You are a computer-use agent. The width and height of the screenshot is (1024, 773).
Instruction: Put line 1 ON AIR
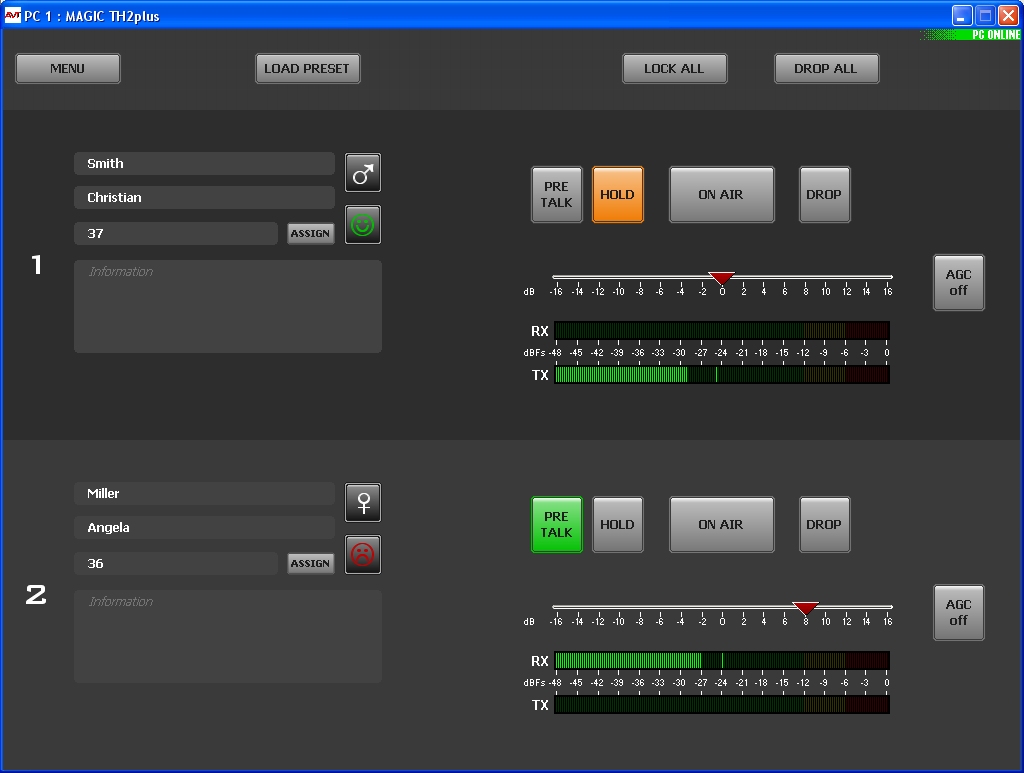tap(721, 195)
